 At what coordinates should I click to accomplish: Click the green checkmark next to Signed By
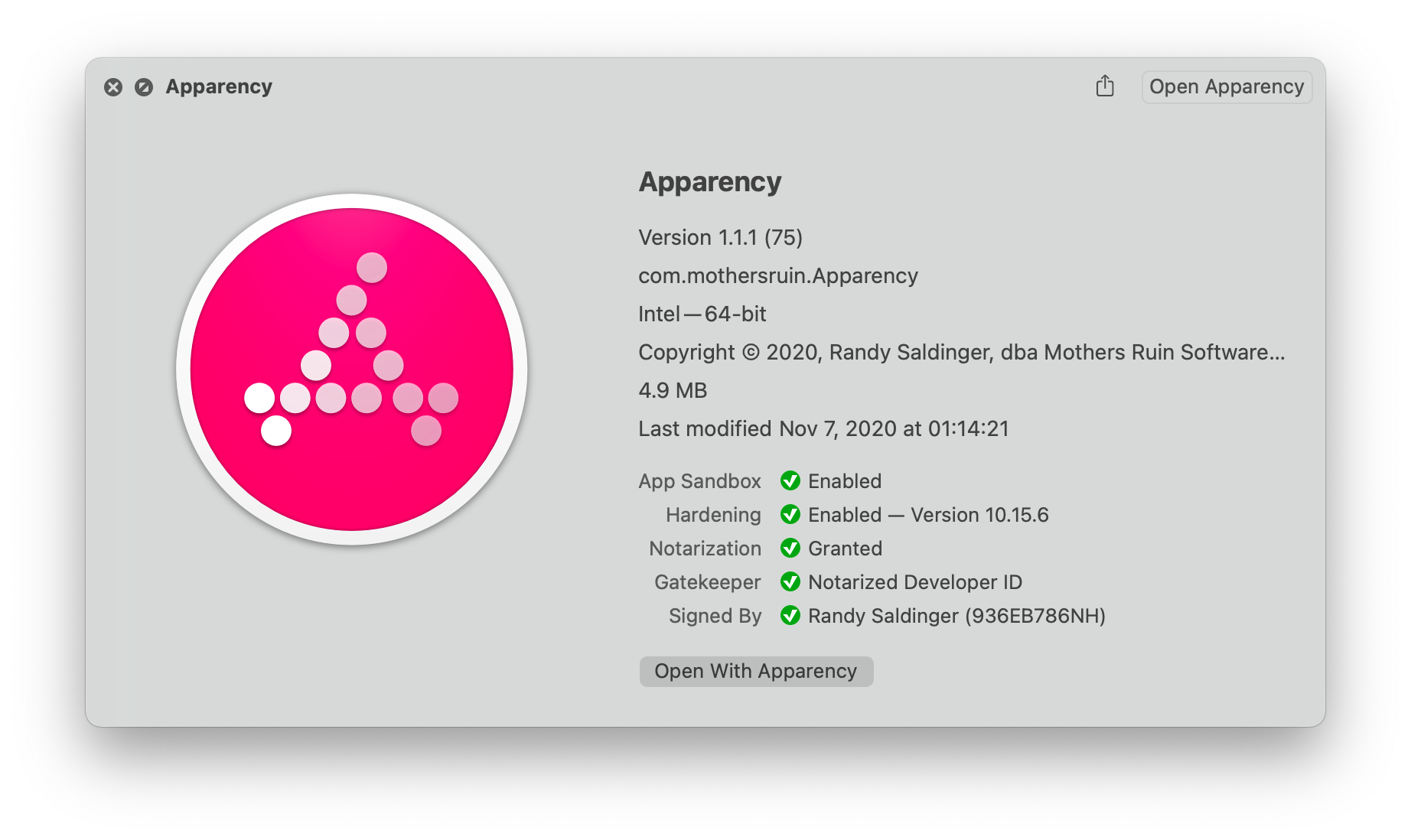(790, 615)
